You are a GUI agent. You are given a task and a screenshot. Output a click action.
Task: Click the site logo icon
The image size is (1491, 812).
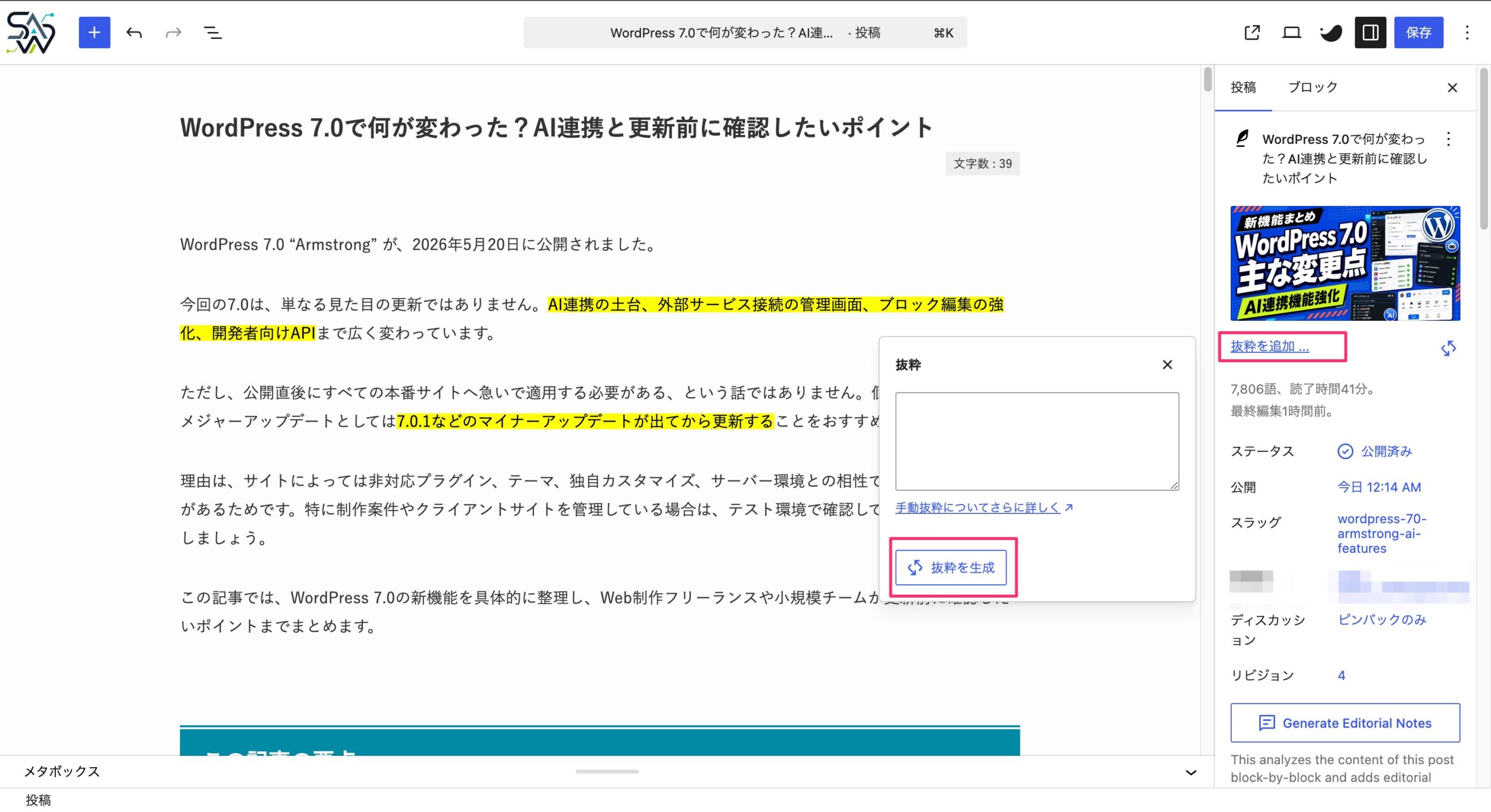coord(31,33)
